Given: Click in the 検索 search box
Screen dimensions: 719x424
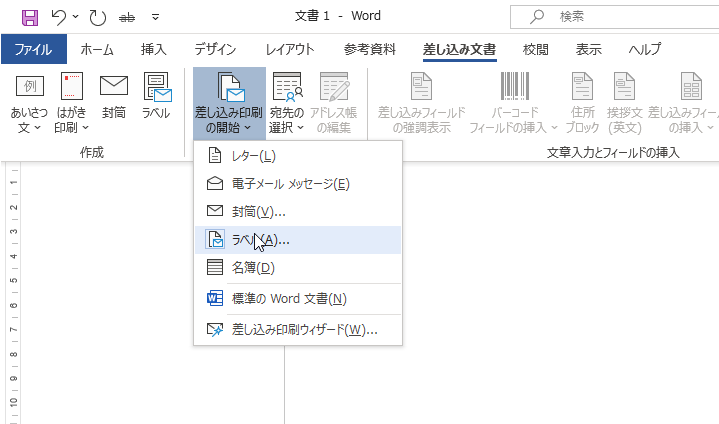Looking at the screenshot, I should [x=614, y=17].
